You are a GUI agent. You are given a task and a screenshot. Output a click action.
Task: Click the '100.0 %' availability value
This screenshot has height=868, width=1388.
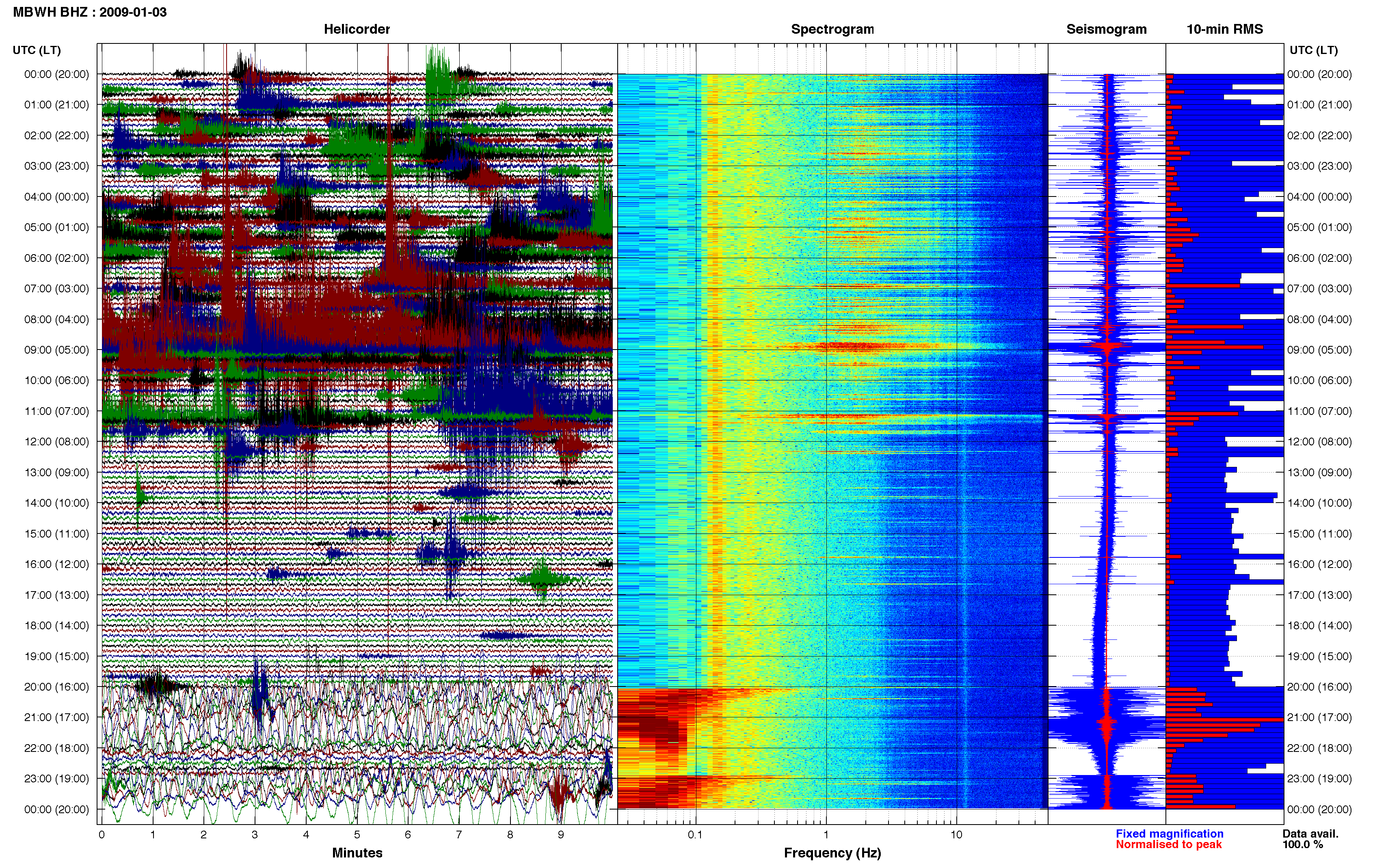point(1303,844)
